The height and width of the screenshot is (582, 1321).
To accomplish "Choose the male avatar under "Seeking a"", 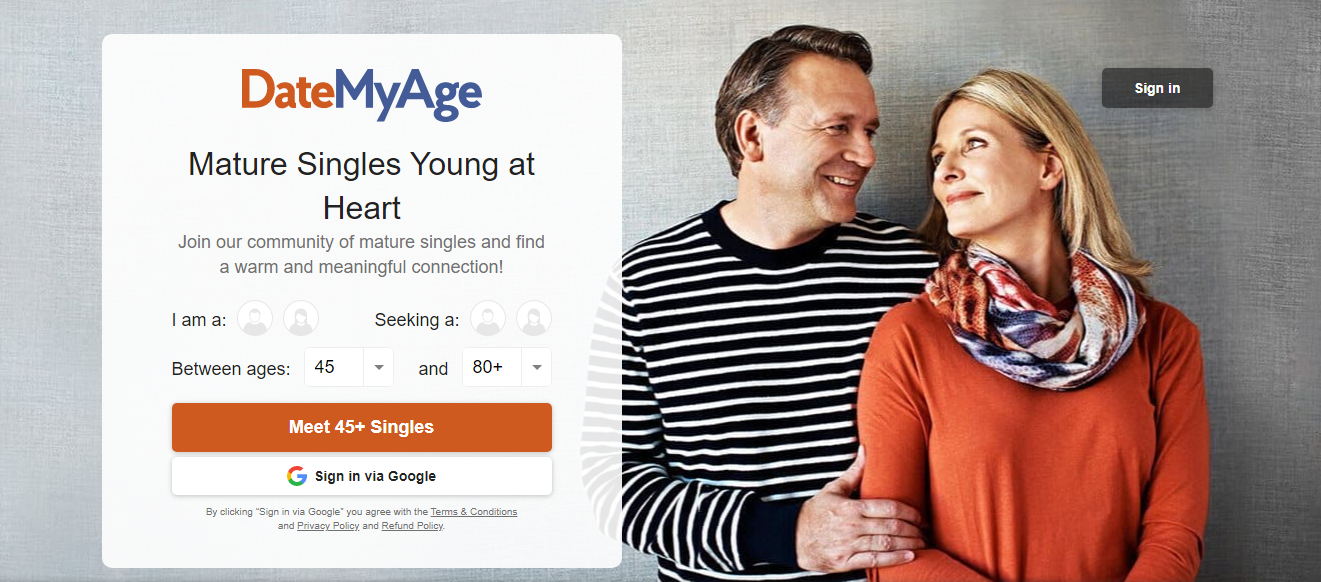I will 488,318.
